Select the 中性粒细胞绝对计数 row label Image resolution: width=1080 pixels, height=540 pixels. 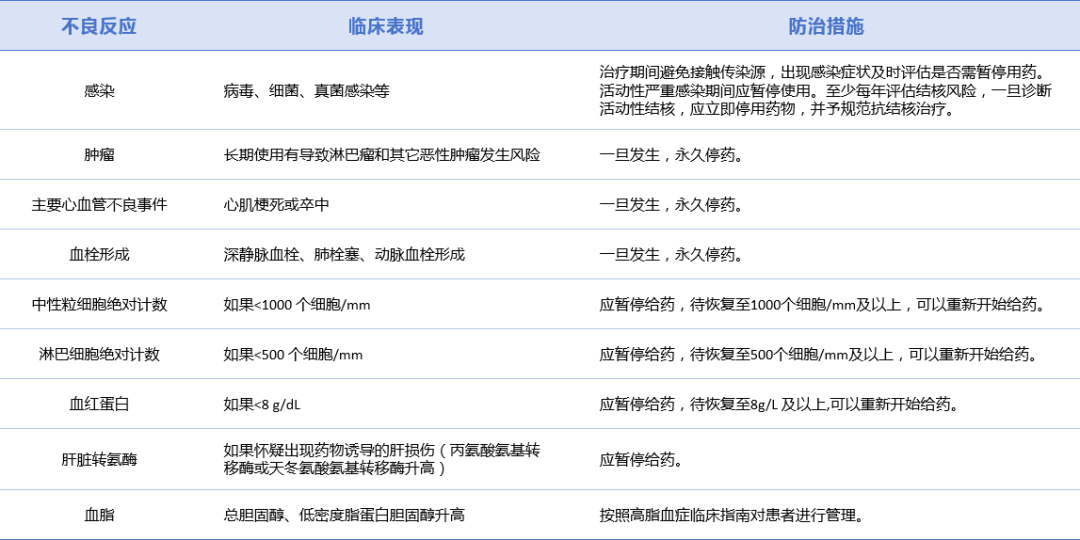tap(99, 304)
